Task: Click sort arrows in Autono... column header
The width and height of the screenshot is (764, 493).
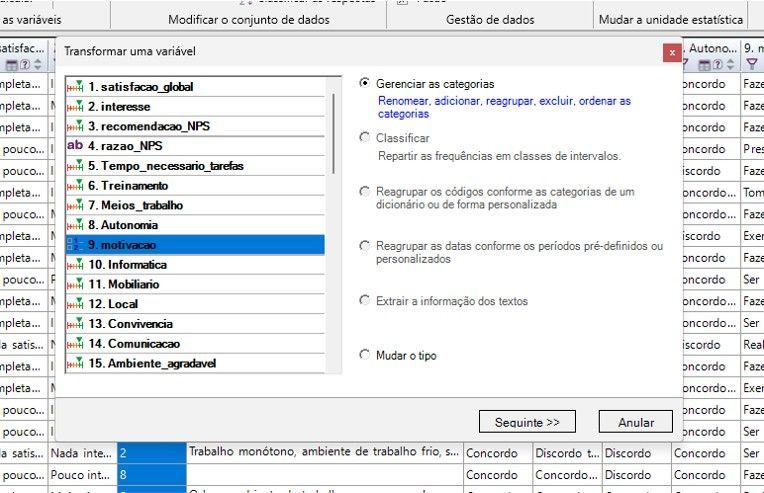Action: coord(730,64)
